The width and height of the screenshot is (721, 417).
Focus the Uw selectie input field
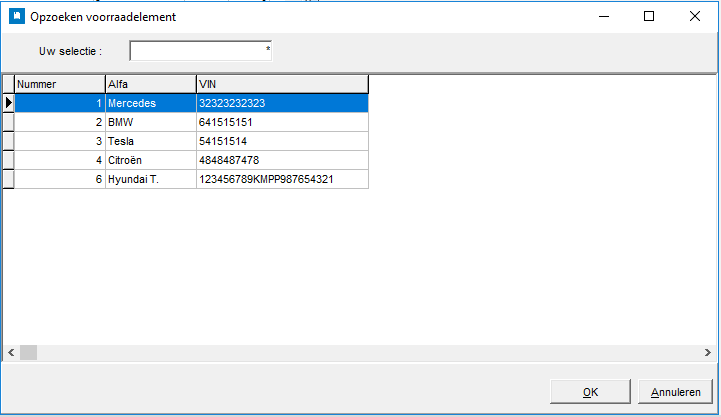point(200,50)
